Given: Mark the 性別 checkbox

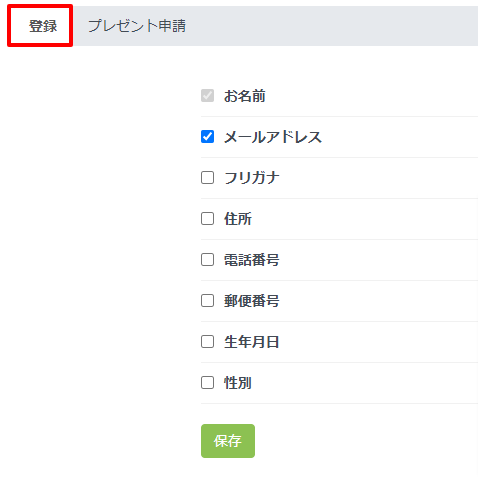Looking at the screenshot, I should (x=207, y=383).
